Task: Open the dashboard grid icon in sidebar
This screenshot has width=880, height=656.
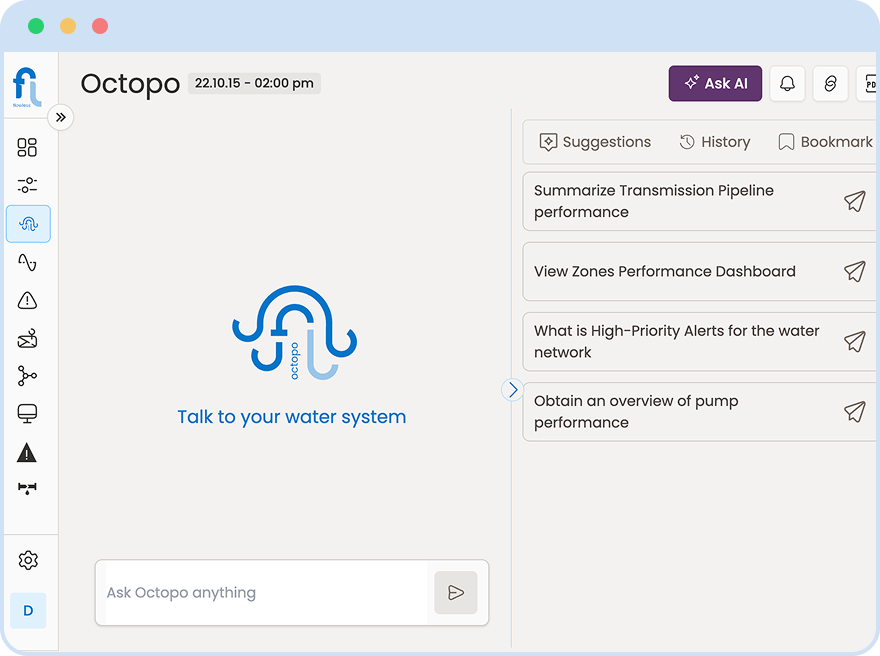Action: pos(27,147)
